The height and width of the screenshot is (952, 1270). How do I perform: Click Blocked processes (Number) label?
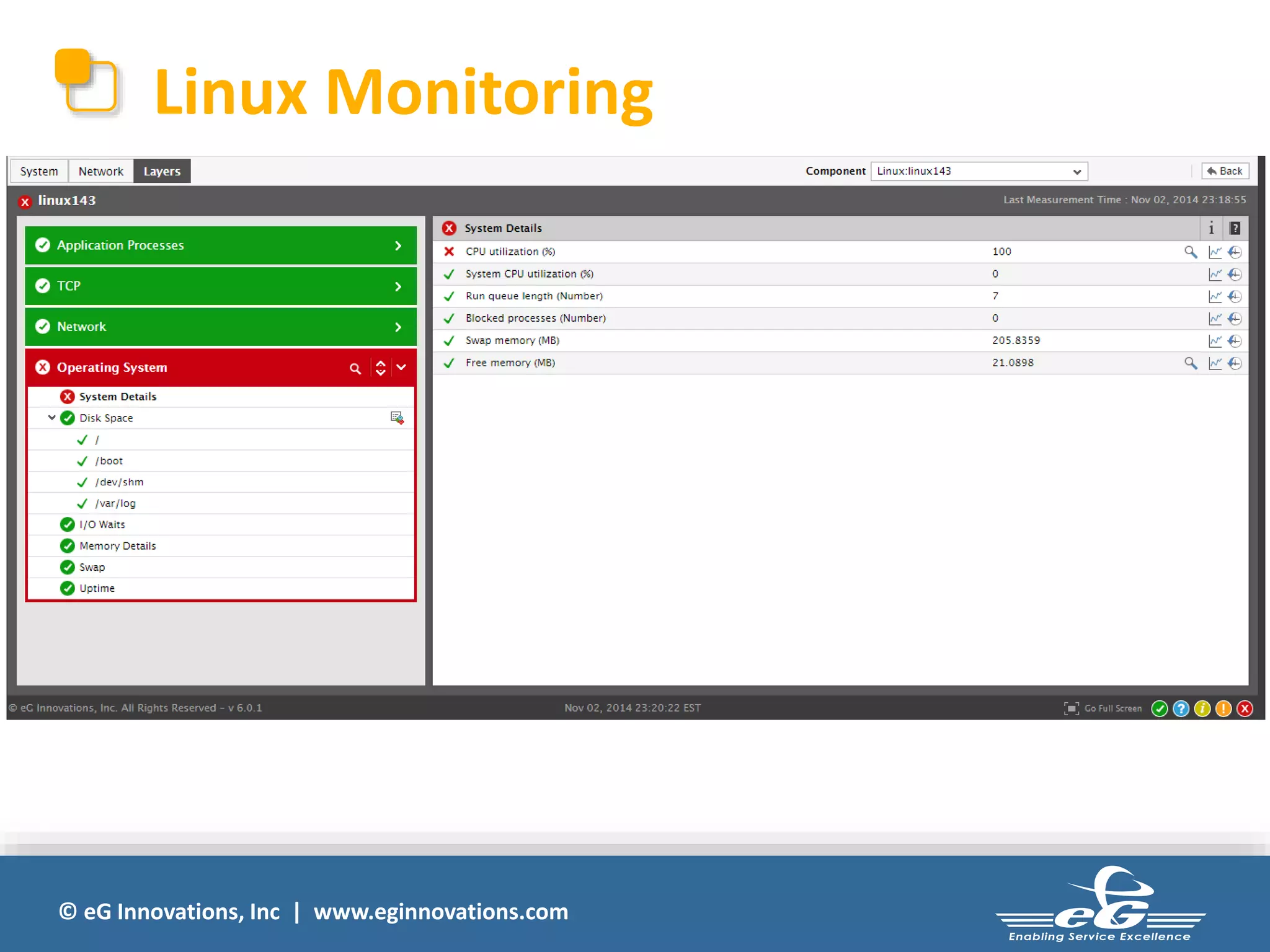pos(536,318)
